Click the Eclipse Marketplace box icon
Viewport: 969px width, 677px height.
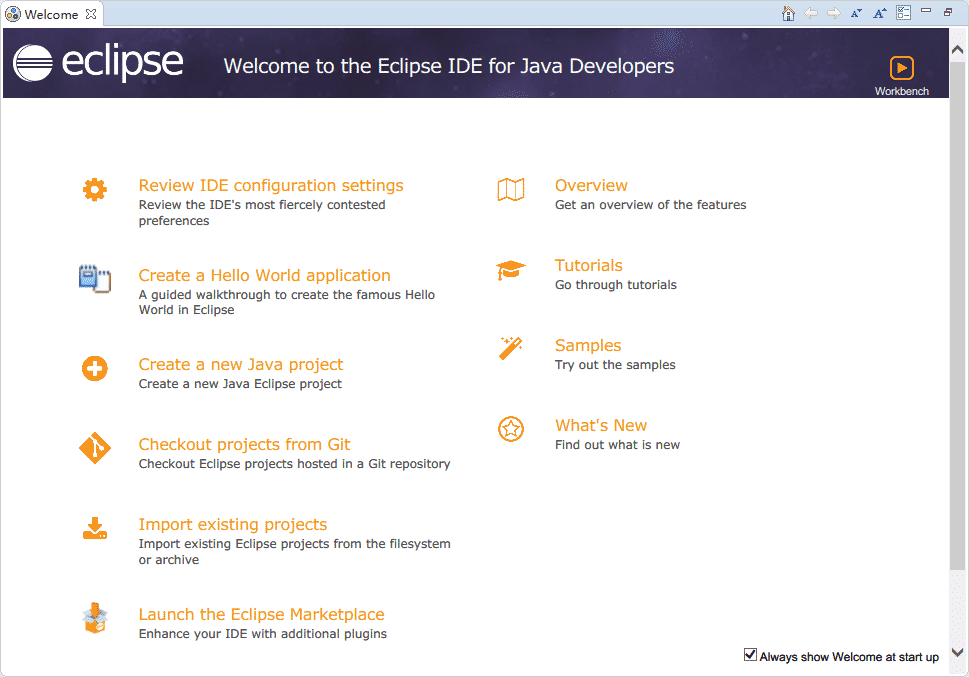tap(94, 619)
